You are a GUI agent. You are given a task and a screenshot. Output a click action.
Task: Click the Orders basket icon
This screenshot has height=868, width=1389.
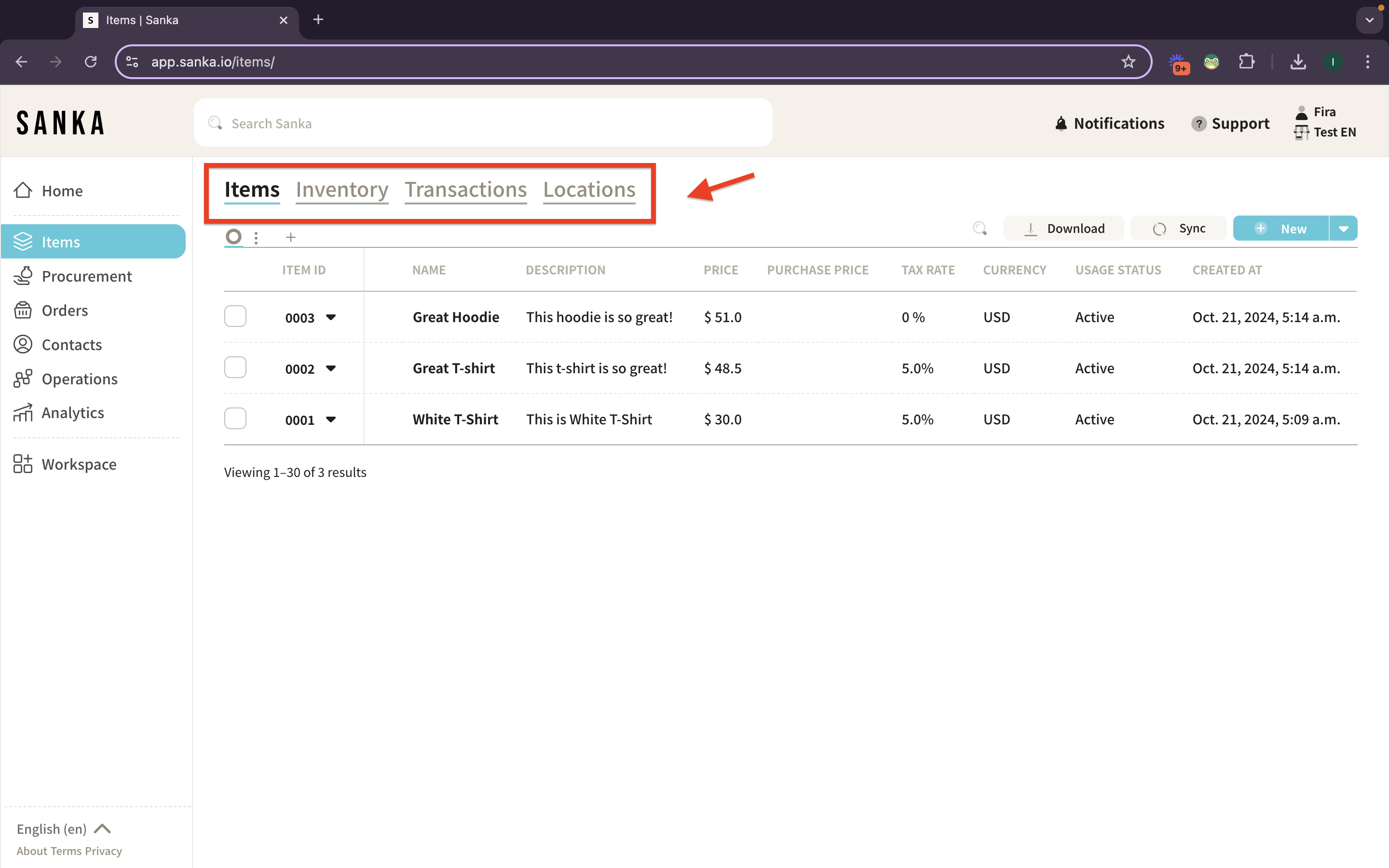[23, 311]
